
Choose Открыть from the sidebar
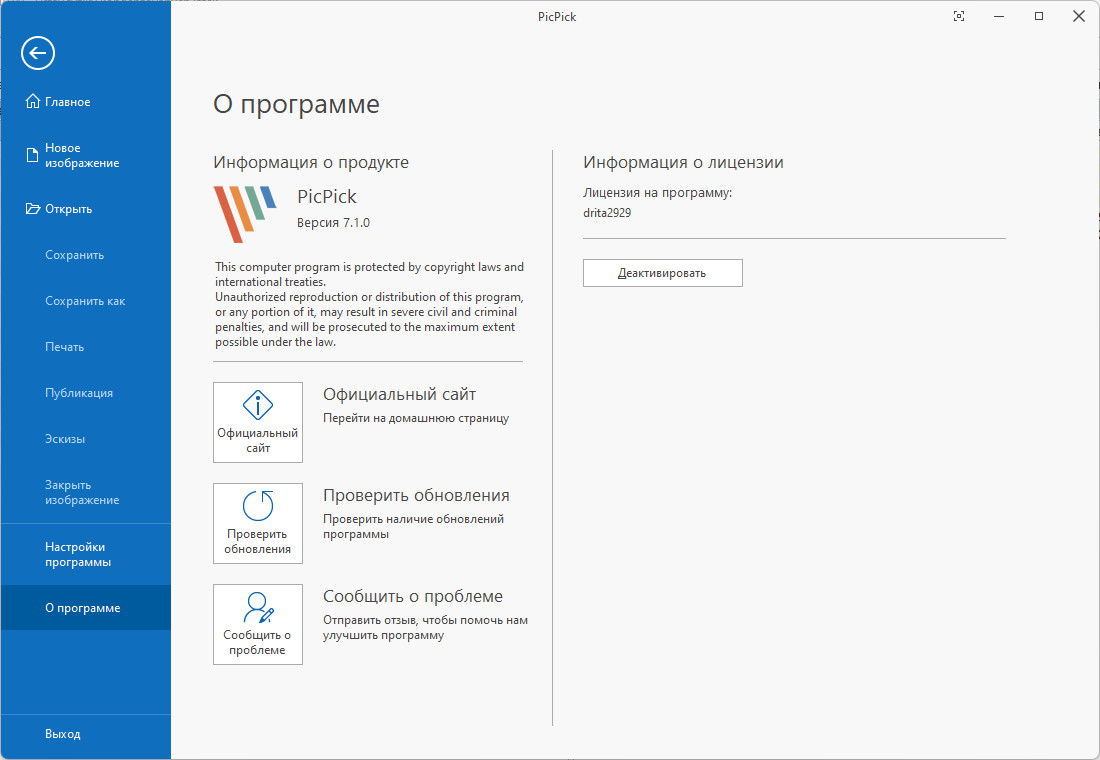[86, 209]
